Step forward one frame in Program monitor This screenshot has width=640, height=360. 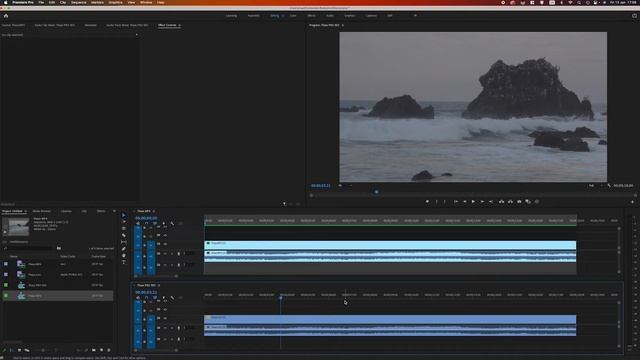[x=482, y=202]
